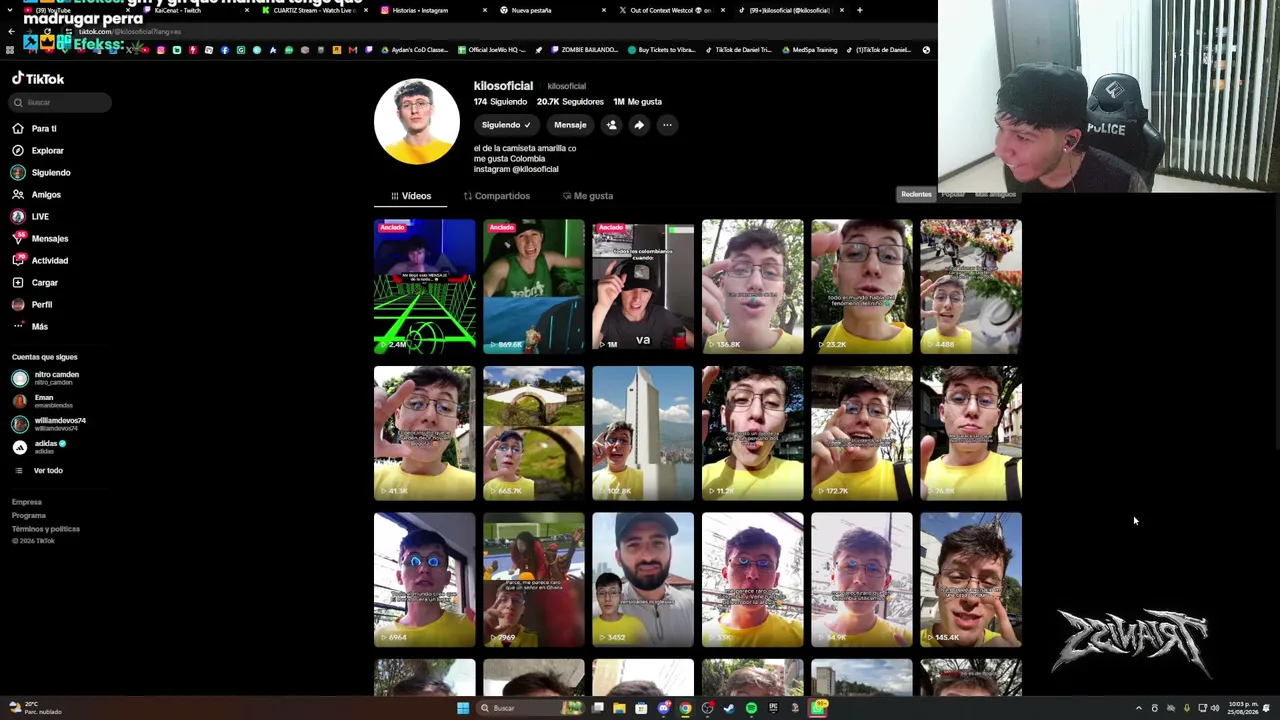Expand the Programa footer section
Screen dimensions: 1280x720
[29, 516]
